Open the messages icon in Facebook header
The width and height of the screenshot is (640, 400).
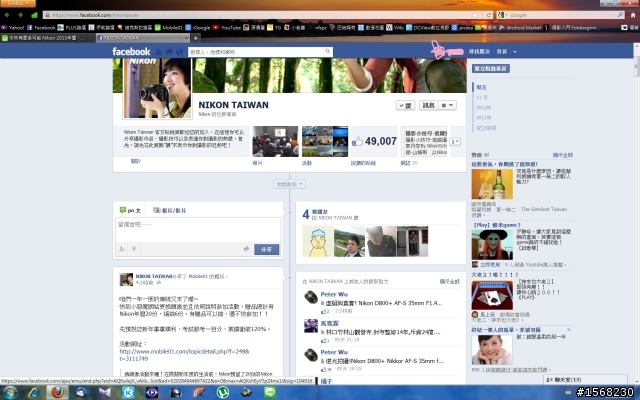pos(169,52)
